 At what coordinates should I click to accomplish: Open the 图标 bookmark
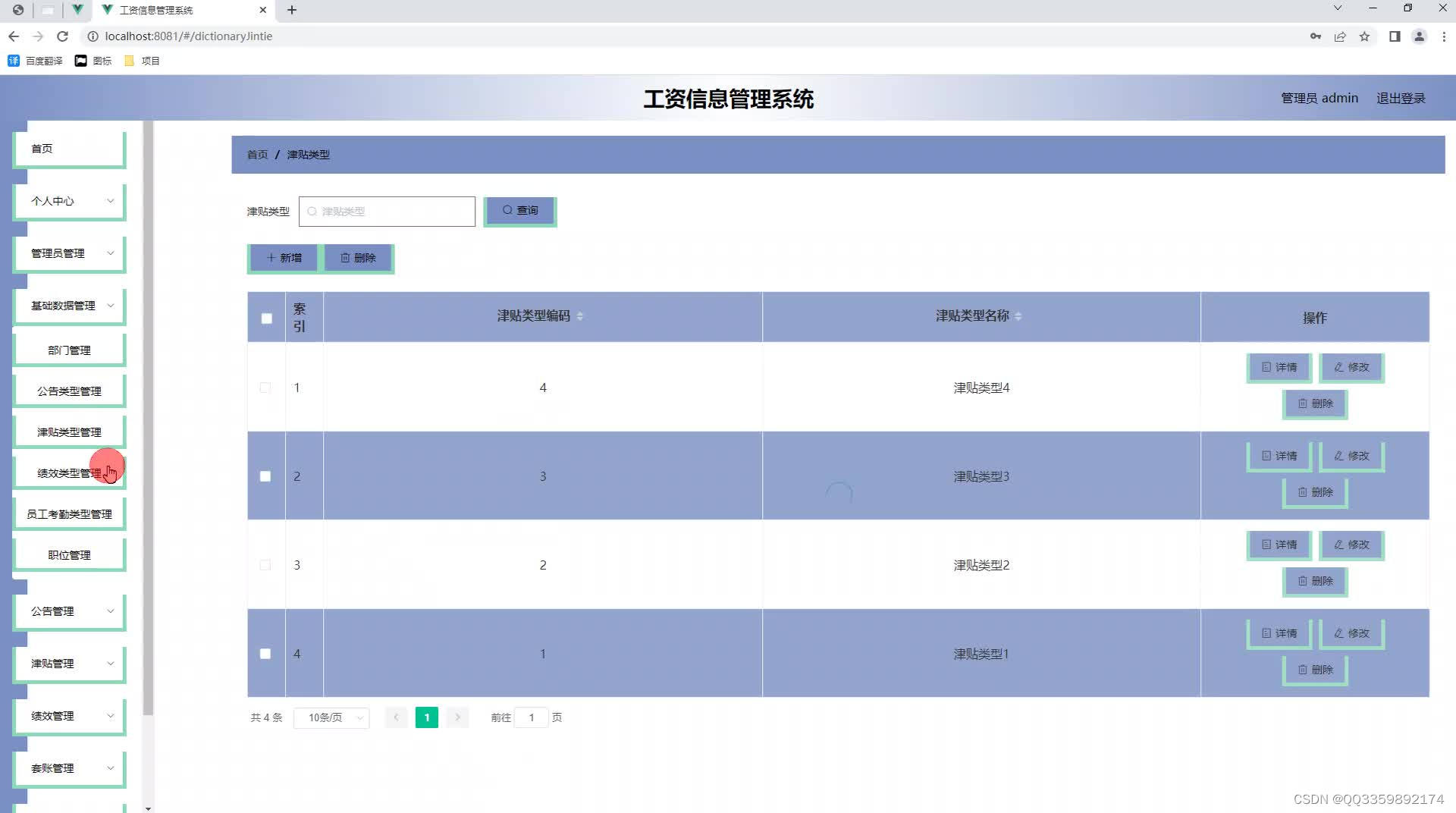point(93,61)
